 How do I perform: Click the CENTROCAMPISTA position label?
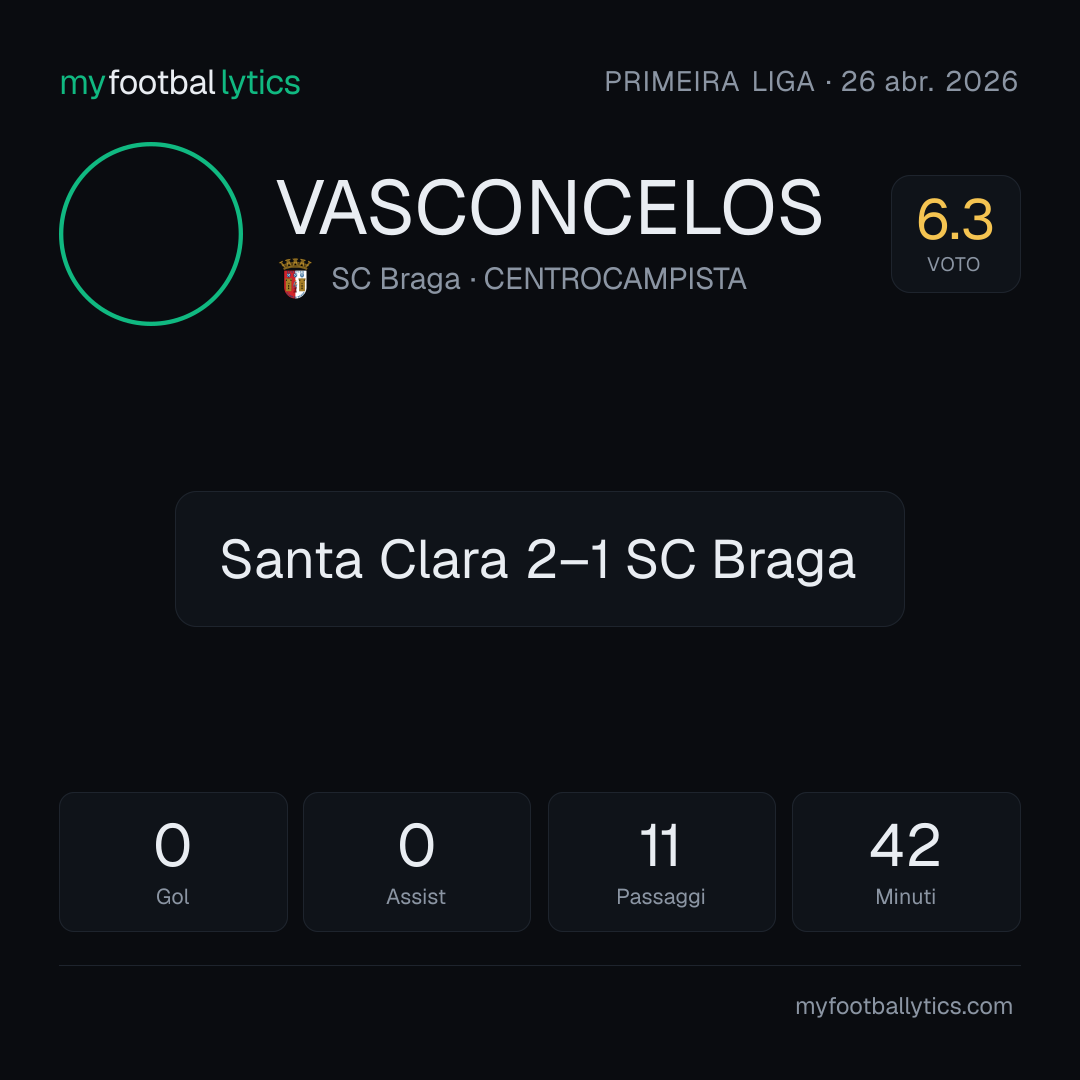click(615, 279)
